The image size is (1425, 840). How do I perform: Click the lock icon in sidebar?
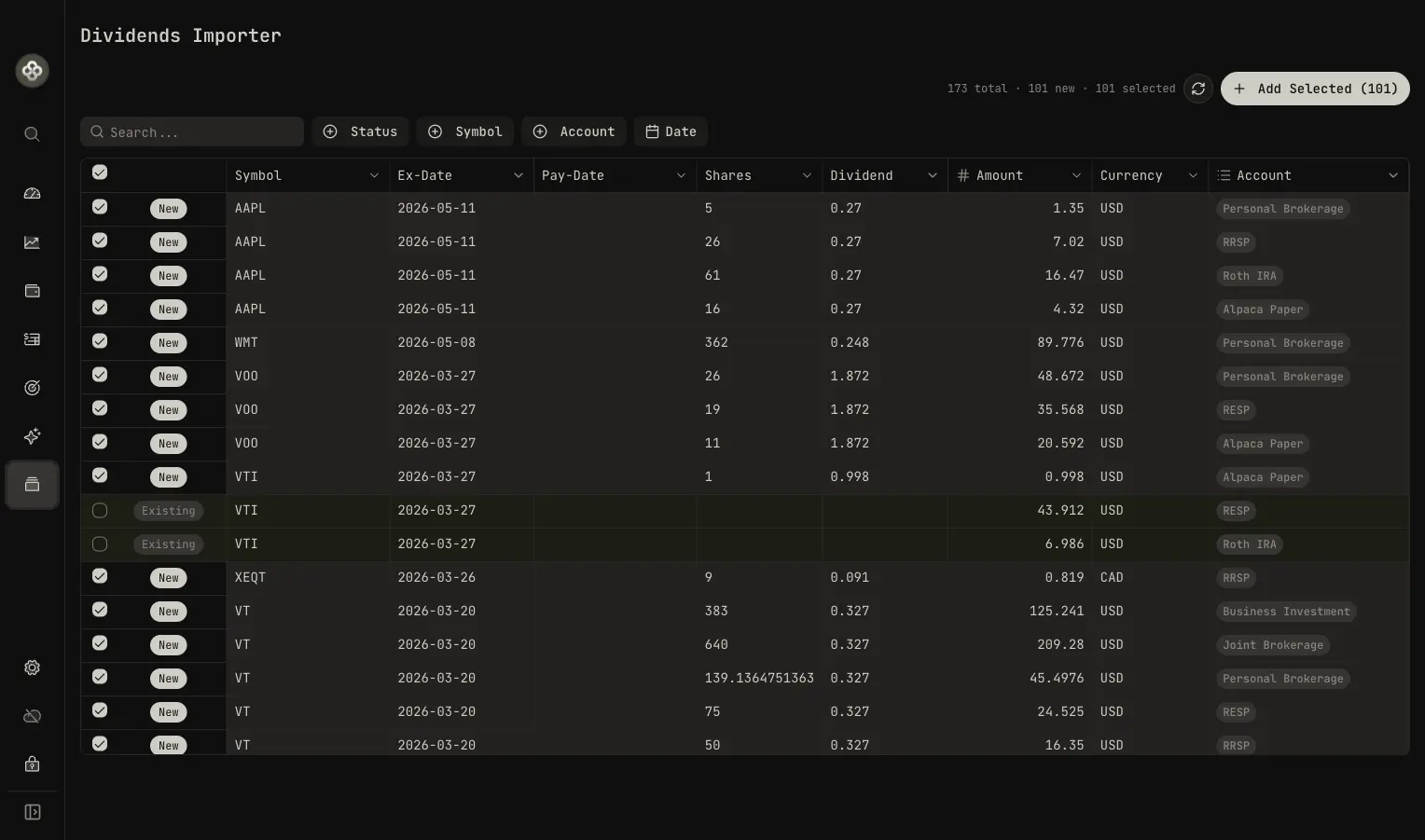point(32,764)
